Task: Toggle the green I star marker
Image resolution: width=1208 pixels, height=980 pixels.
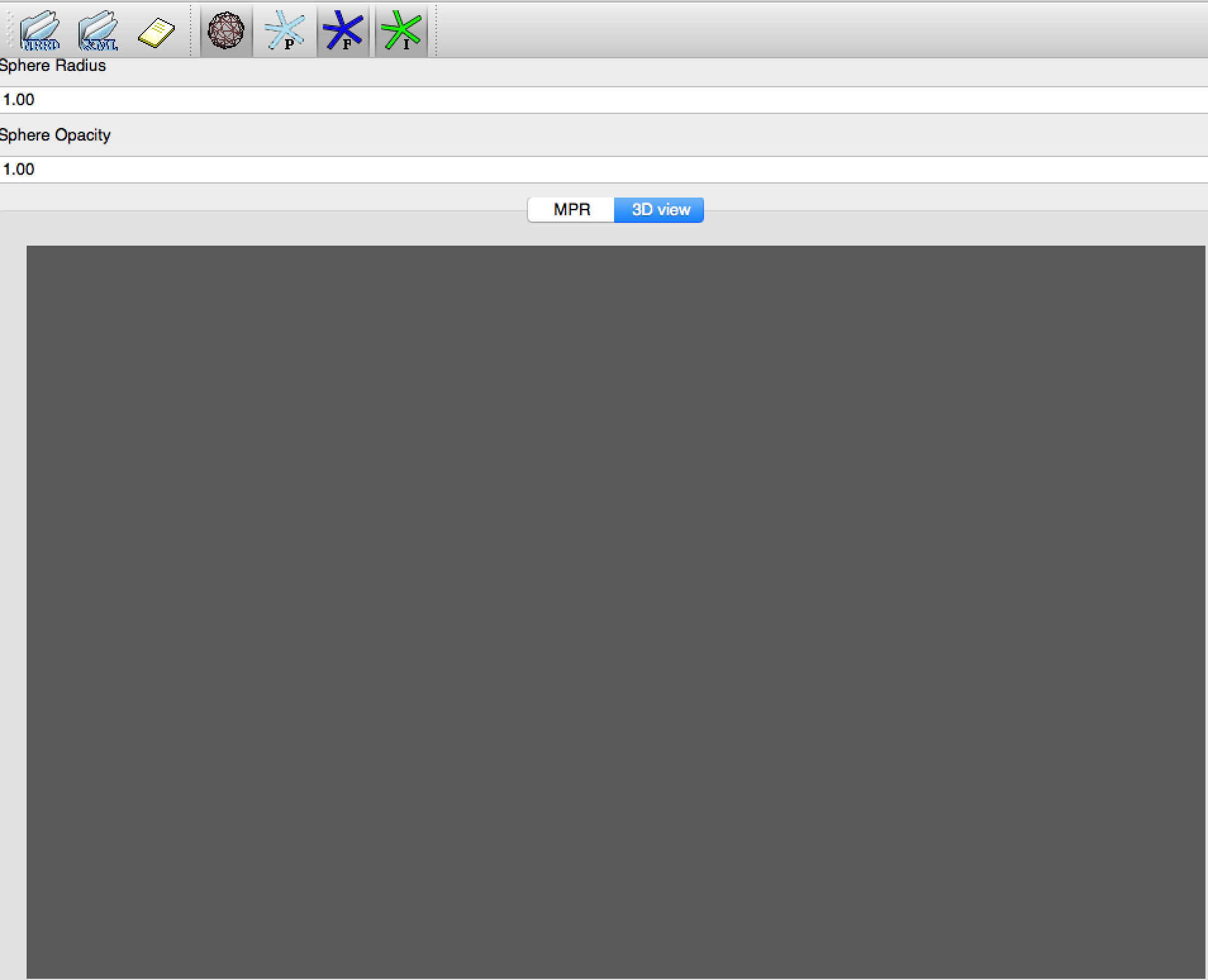Action: pos(401,31)
